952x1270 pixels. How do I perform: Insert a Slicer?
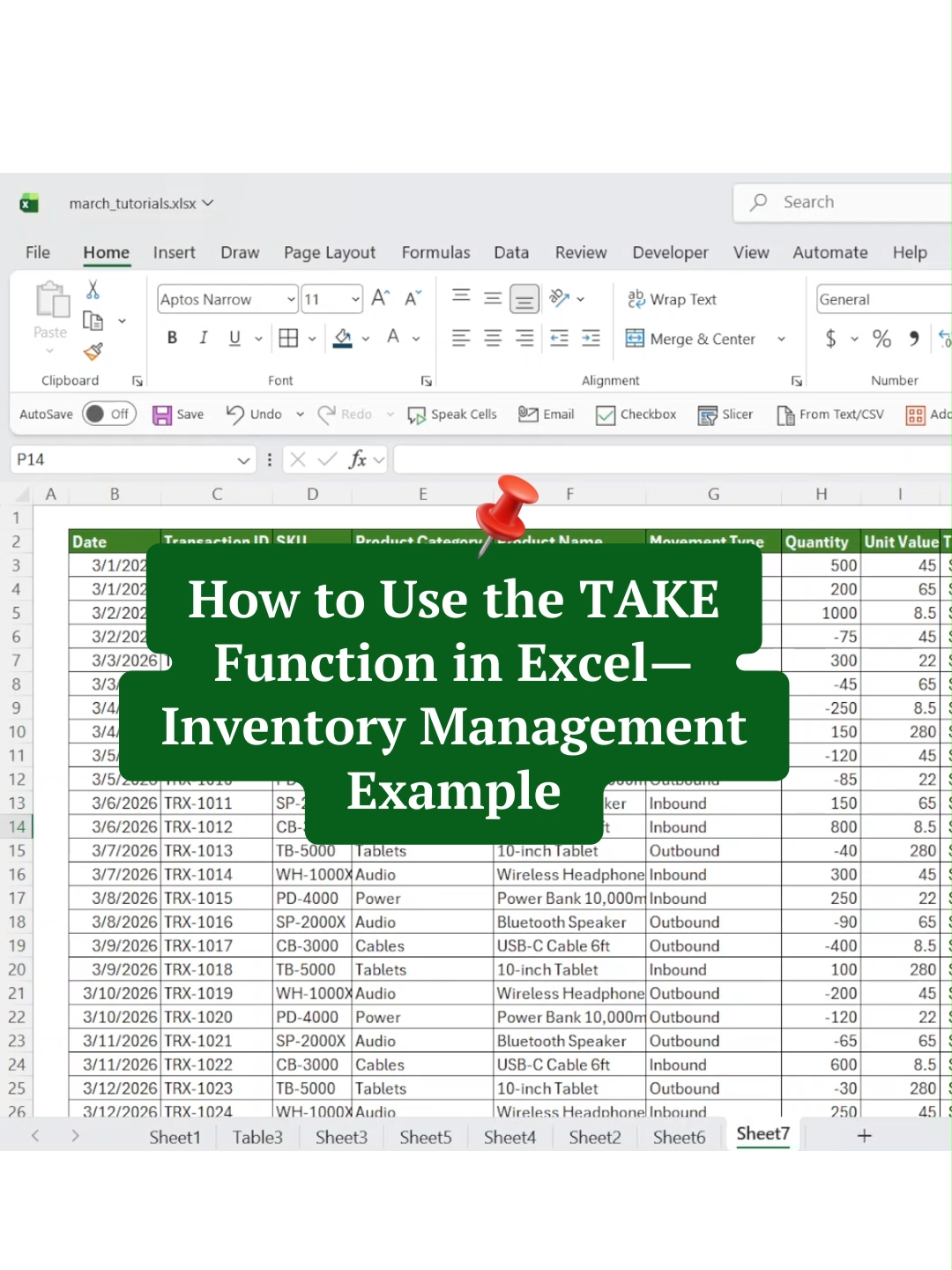725,415
